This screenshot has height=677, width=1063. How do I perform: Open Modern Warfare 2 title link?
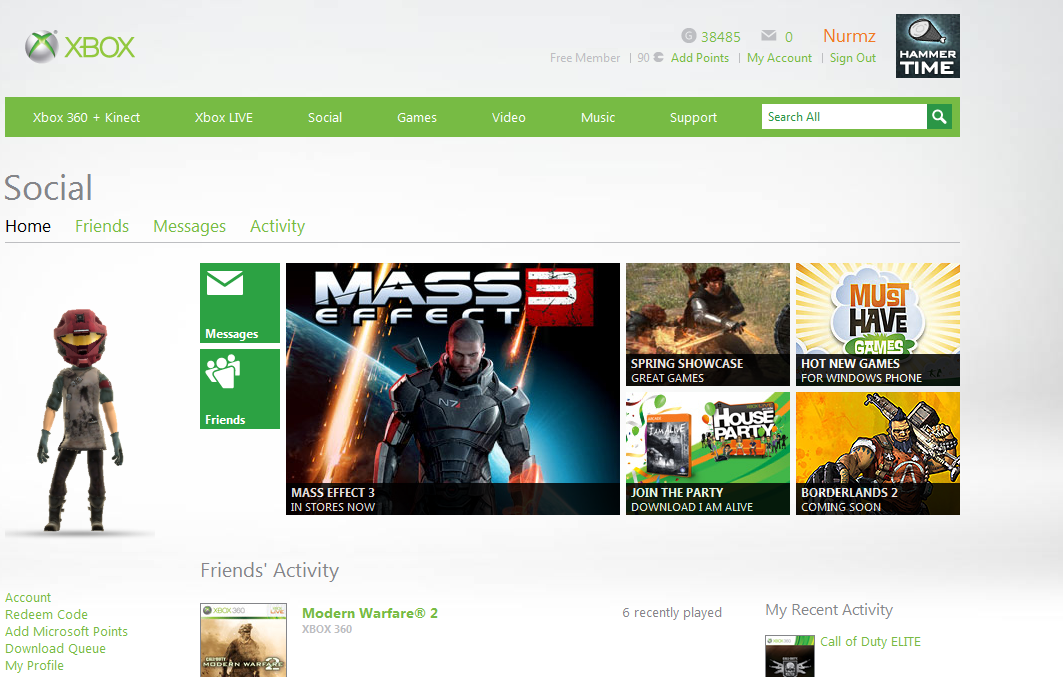coord(370,613)
